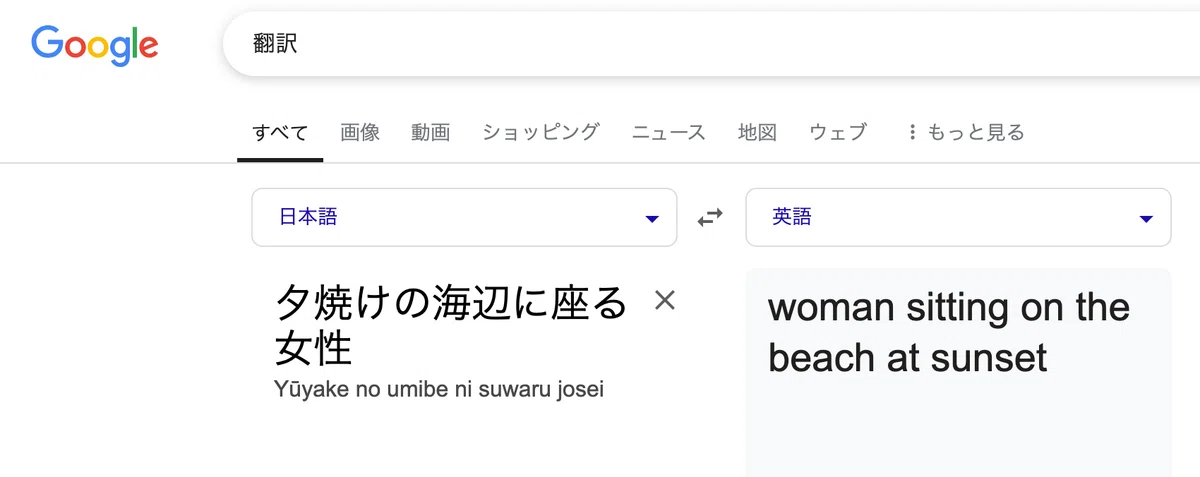The height and width of the screenshot is (477, 1200).
Task: Click the romanization 'Yūyake no umibe ni suwaru josei'
Action: [x=439, y=389]
